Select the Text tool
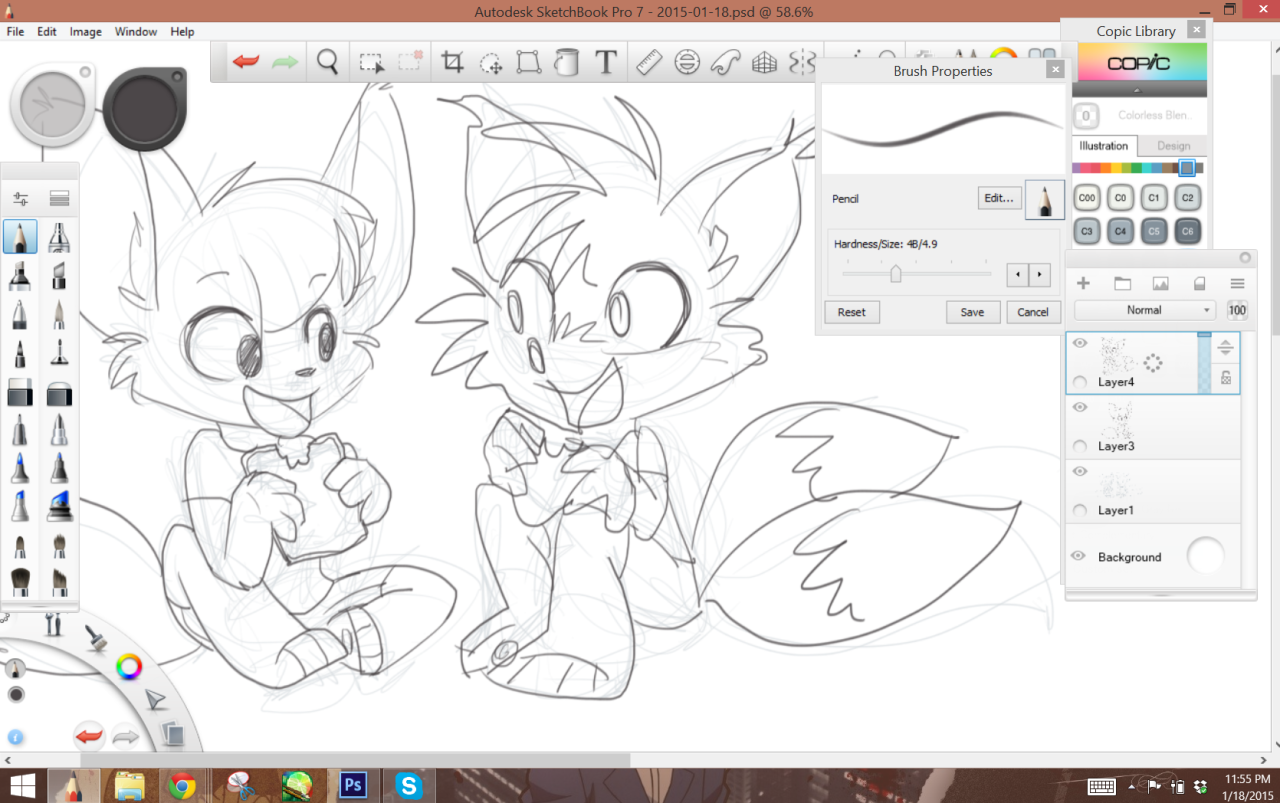This screenshot has width=1280, height=803. pos(605,62)
